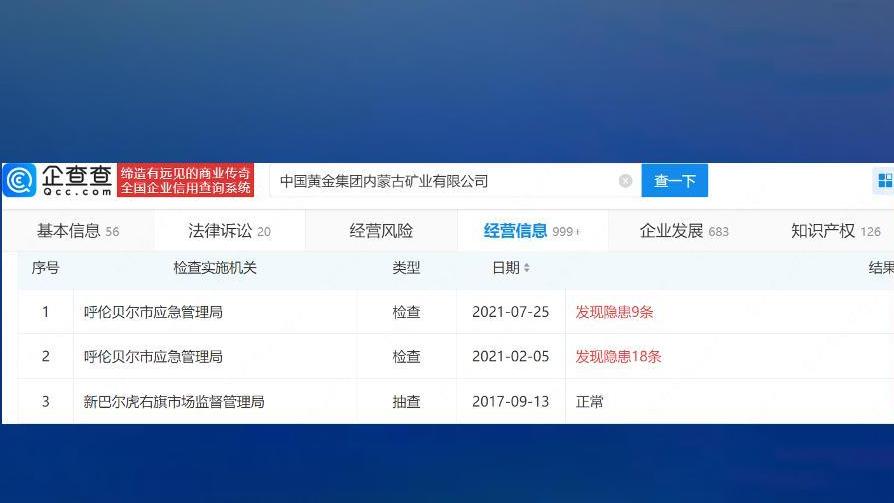Go to the 企业发展 tab
The height and width of the screenshot is (503, 894).
(x=684, y=231)
